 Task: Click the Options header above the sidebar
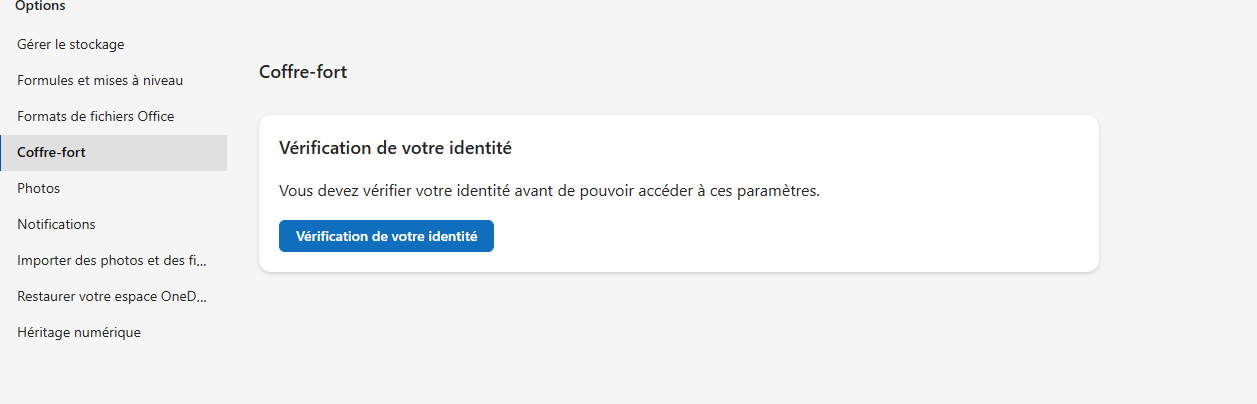40,6
